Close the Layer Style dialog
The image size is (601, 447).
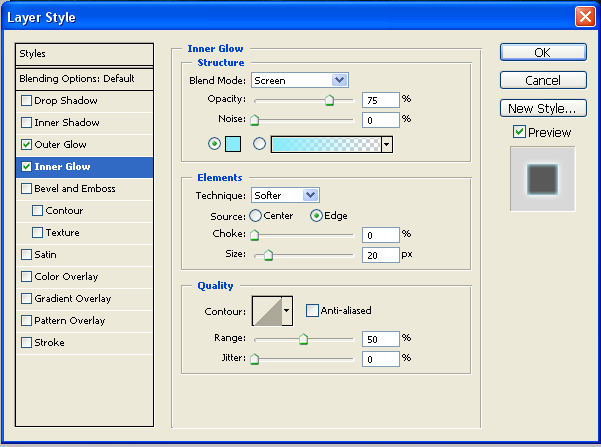[585, 17]
